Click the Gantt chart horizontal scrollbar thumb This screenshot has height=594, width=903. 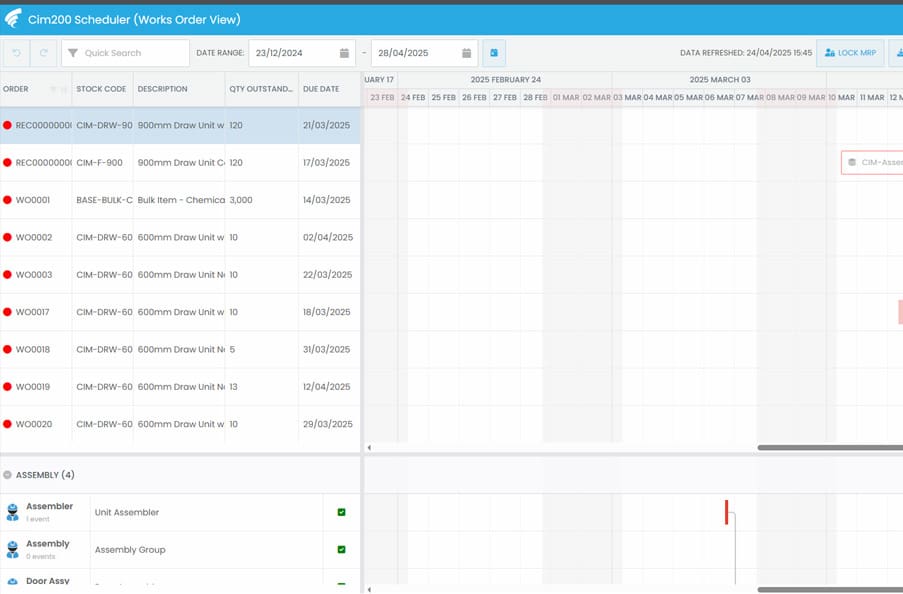pos(830,448)
